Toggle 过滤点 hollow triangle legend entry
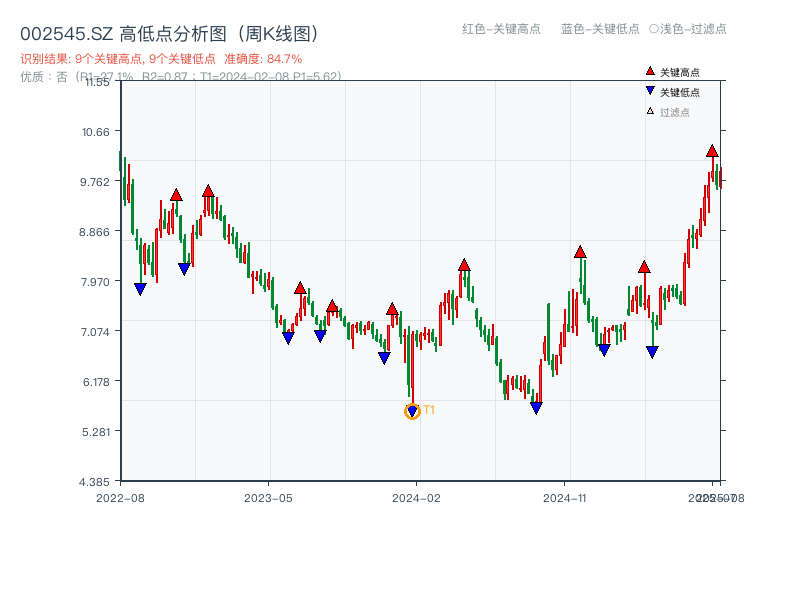800x600 pixels. click(668, 112)
